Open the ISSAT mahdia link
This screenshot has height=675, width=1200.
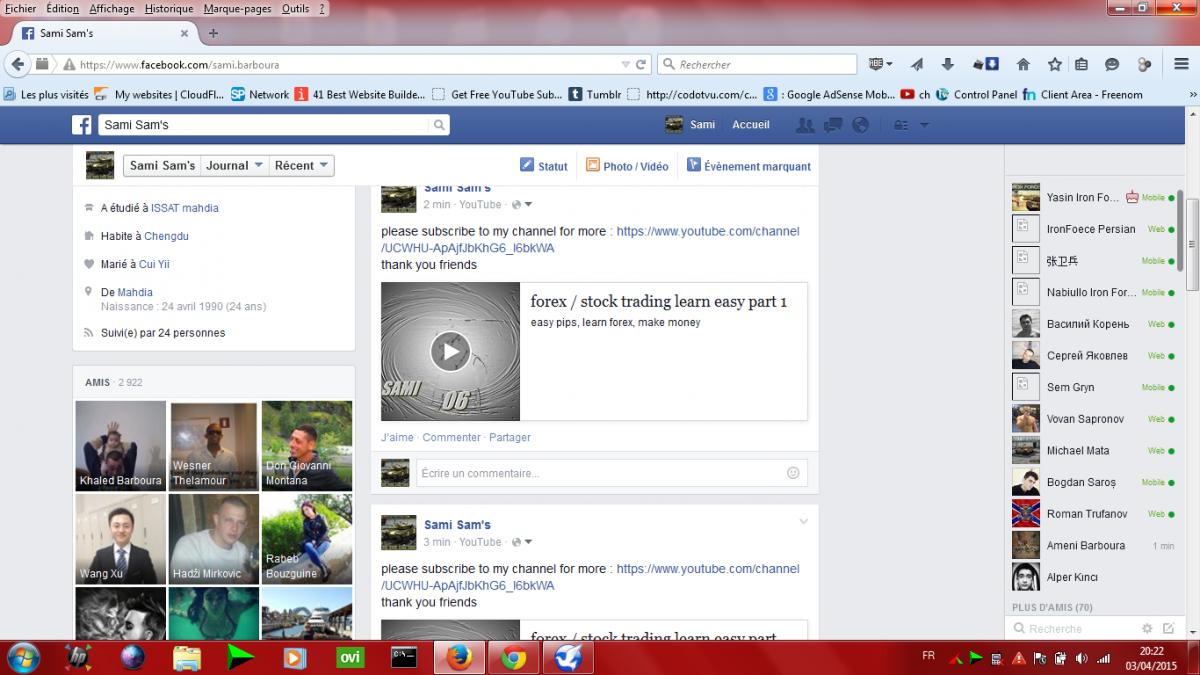coord(184,208)
